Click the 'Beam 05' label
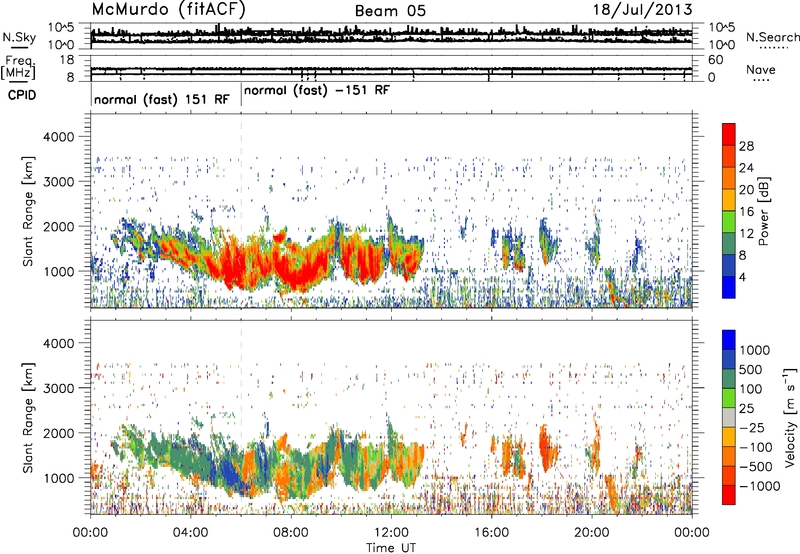Image resolution: width=800 pixels, height=554 pixels. (x=390, y=11)
